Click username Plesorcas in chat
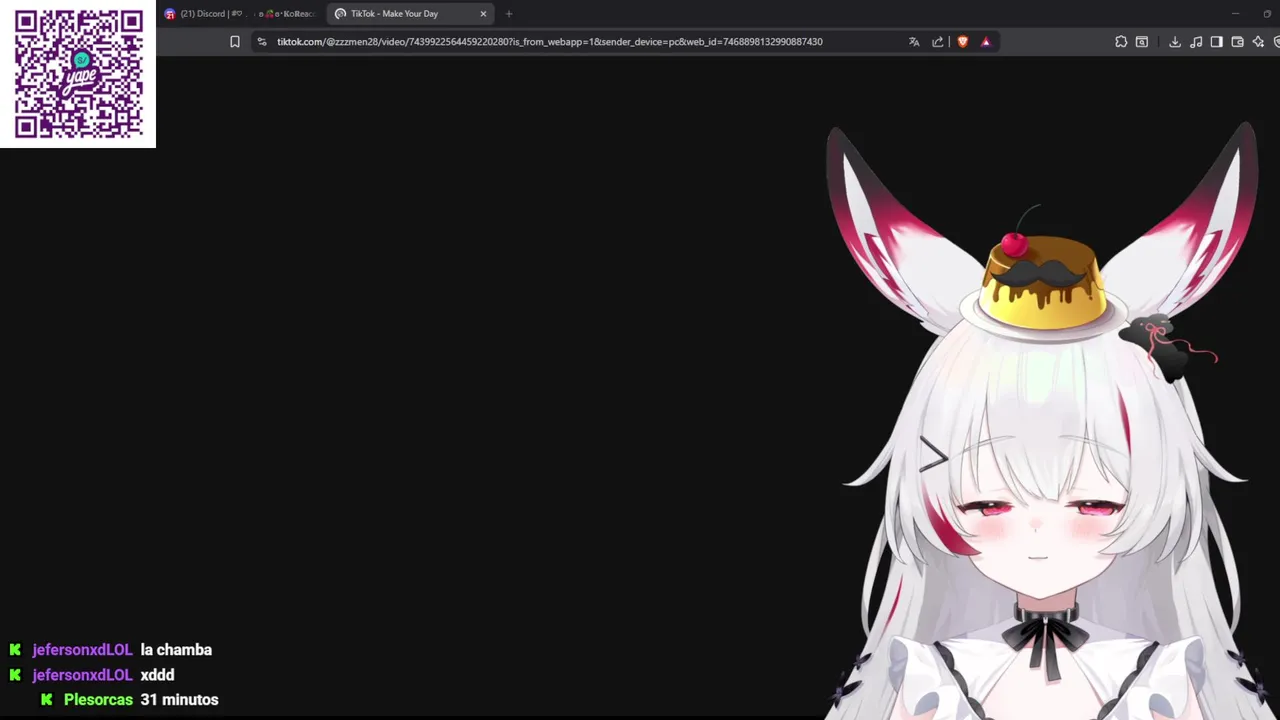The image size is (1280, 720). pyautogui.click(x=98, y=700)
